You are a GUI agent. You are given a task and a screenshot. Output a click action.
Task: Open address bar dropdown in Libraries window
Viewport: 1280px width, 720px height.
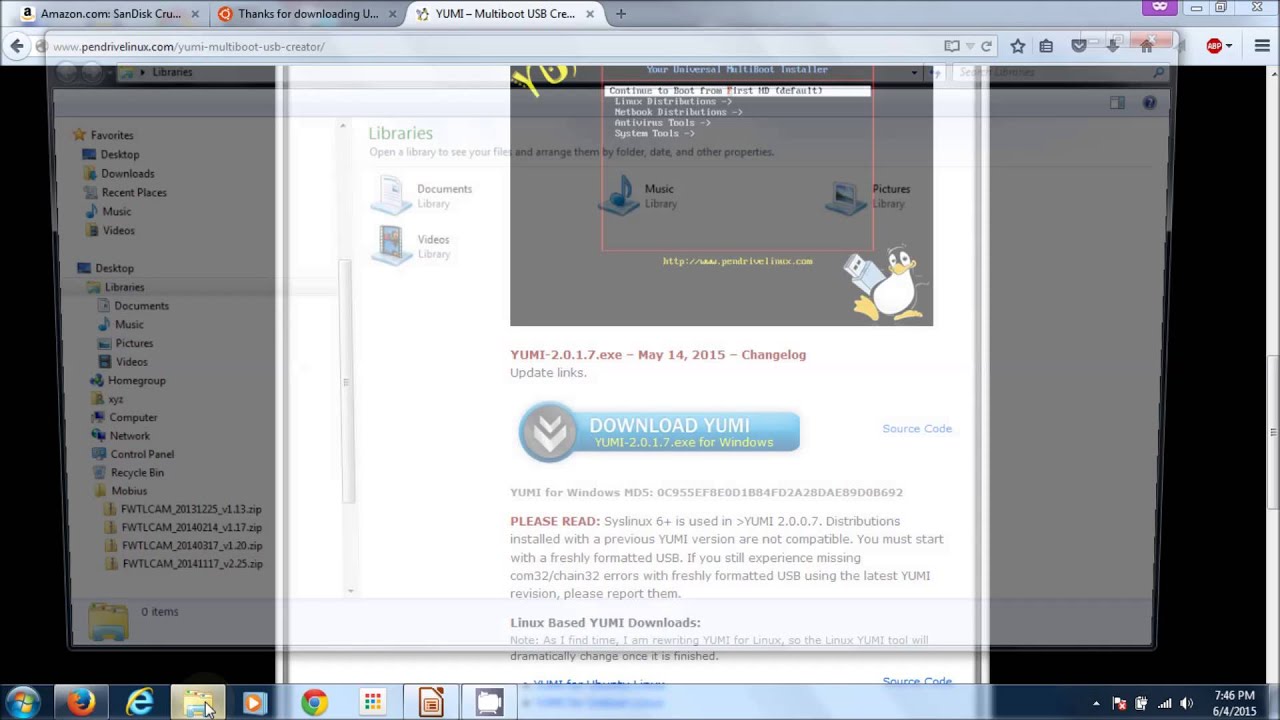click(x=914, y=72)
